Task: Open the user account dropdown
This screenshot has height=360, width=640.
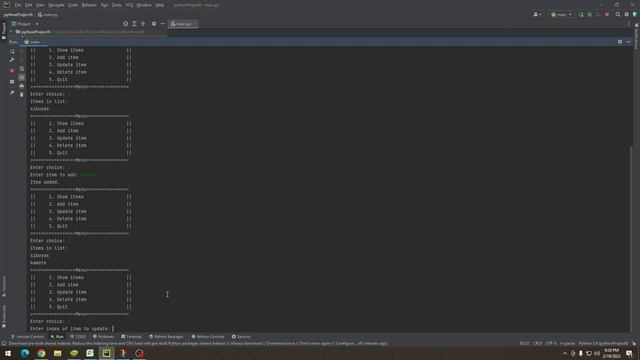Action: (537, 14)
